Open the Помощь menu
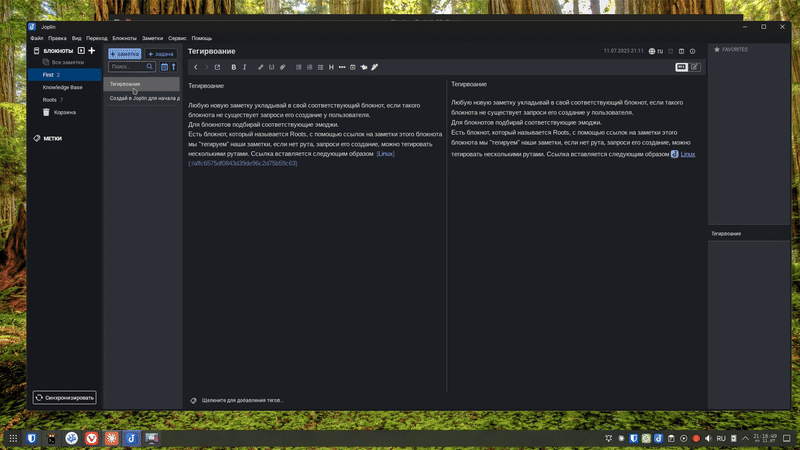 tap(202, 38)
